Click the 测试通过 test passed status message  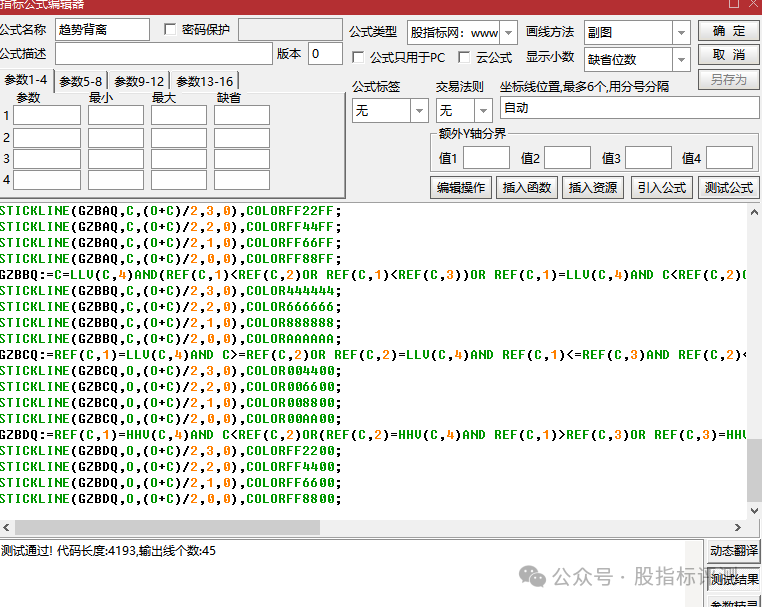click(x=108, y=551)
